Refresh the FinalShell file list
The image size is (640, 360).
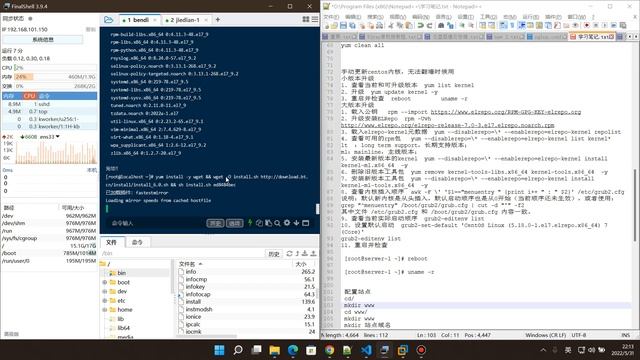coord(289,253)
